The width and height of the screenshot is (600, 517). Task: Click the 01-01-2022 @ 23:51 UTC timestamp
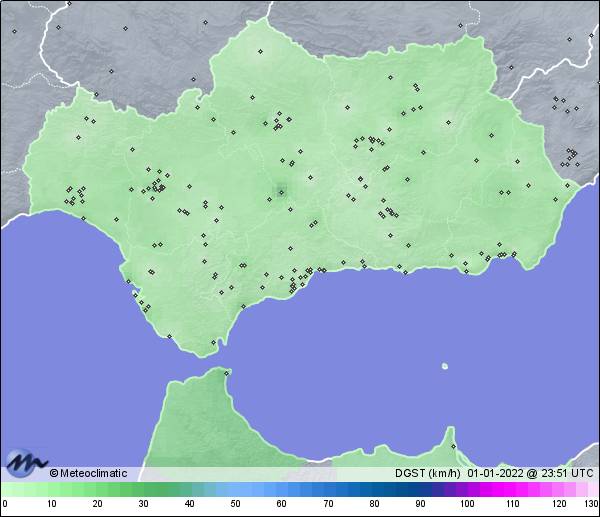(x=530, y=473)
